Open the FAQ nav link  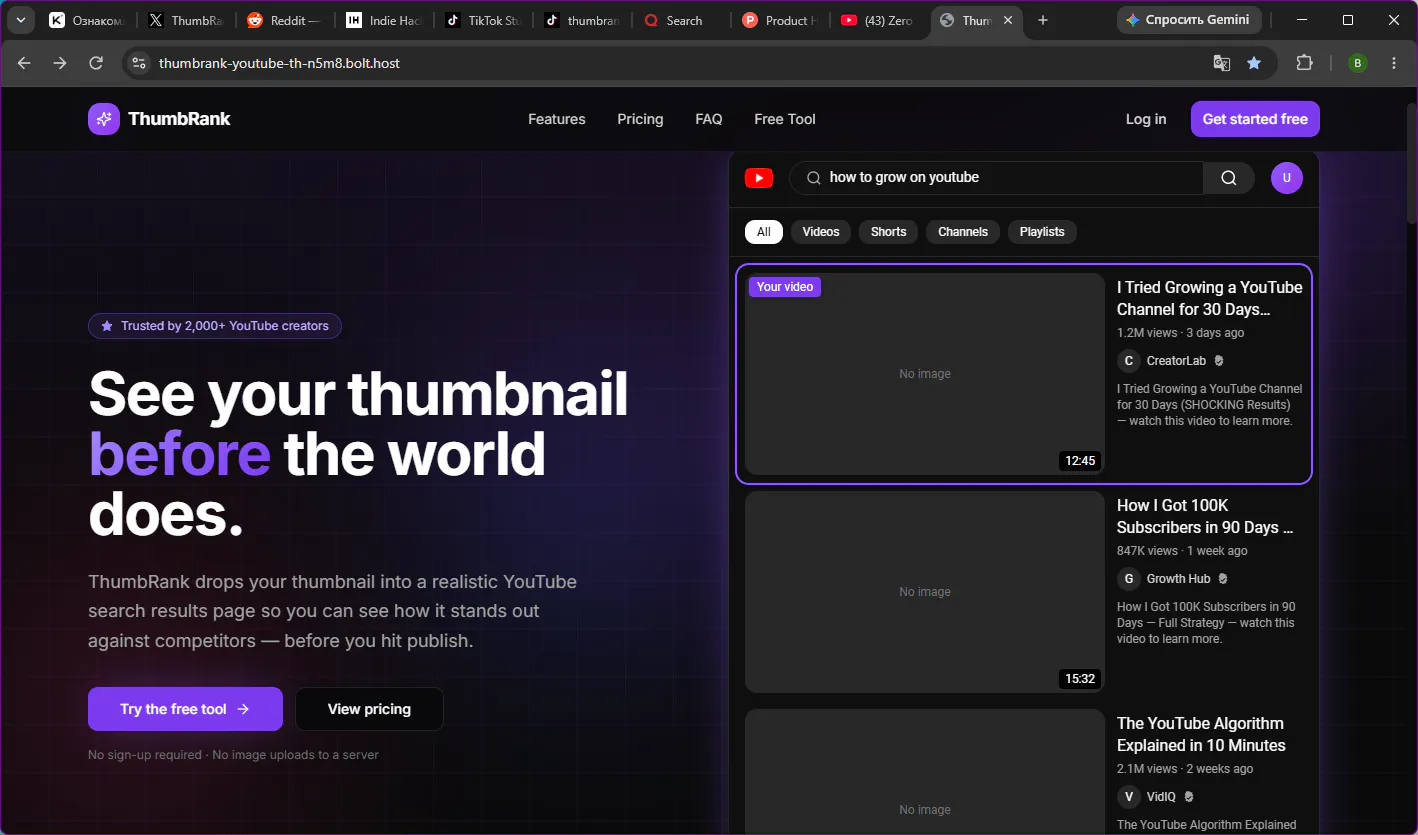tap(709, 119)
